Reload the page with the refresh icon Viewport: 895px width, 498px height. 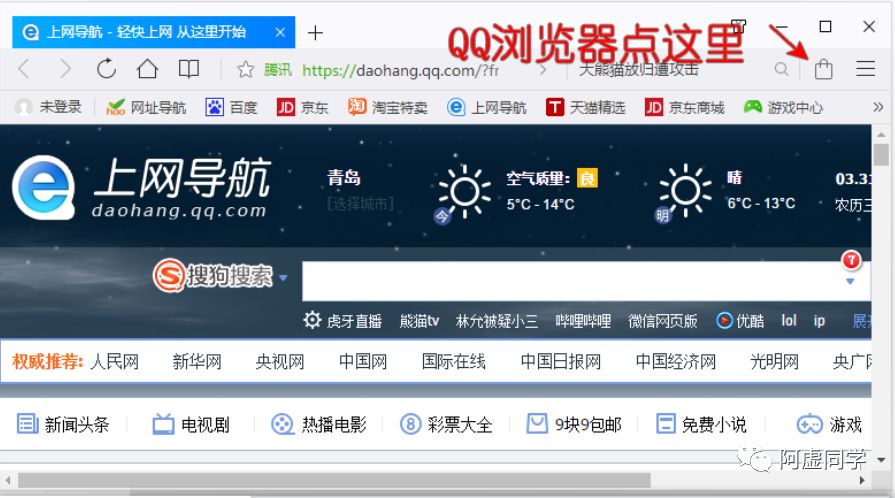point(106,69)
